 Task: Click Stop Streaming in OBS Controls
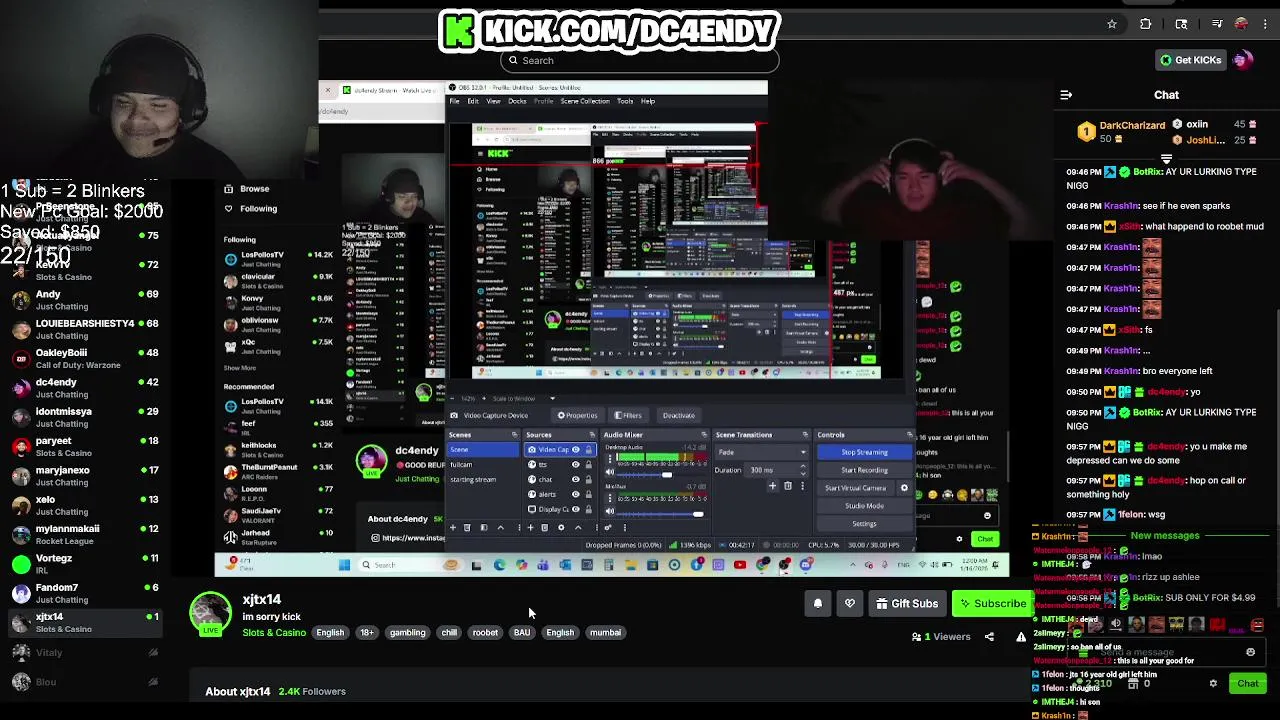864,453
